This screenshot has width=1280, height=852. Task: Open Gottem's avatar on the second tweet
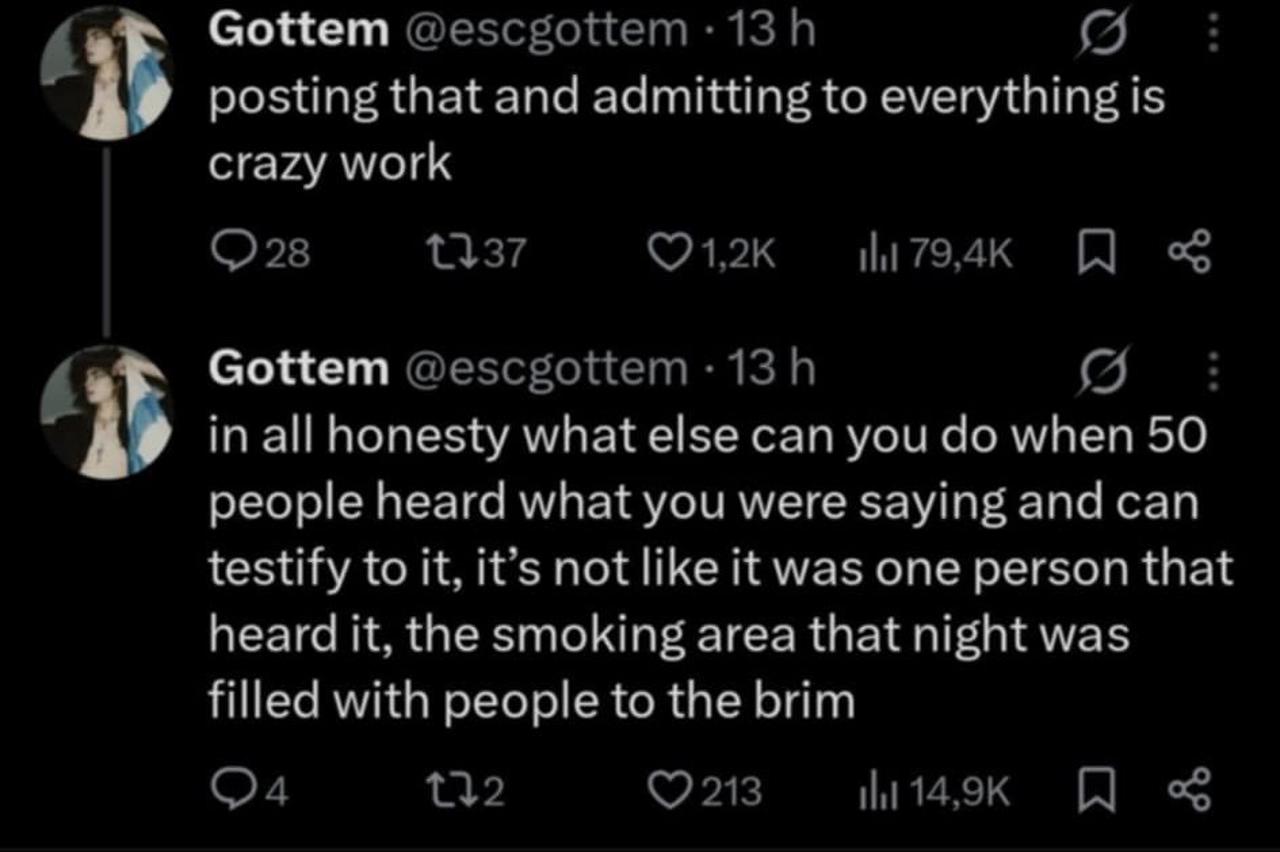pos(107,411)
